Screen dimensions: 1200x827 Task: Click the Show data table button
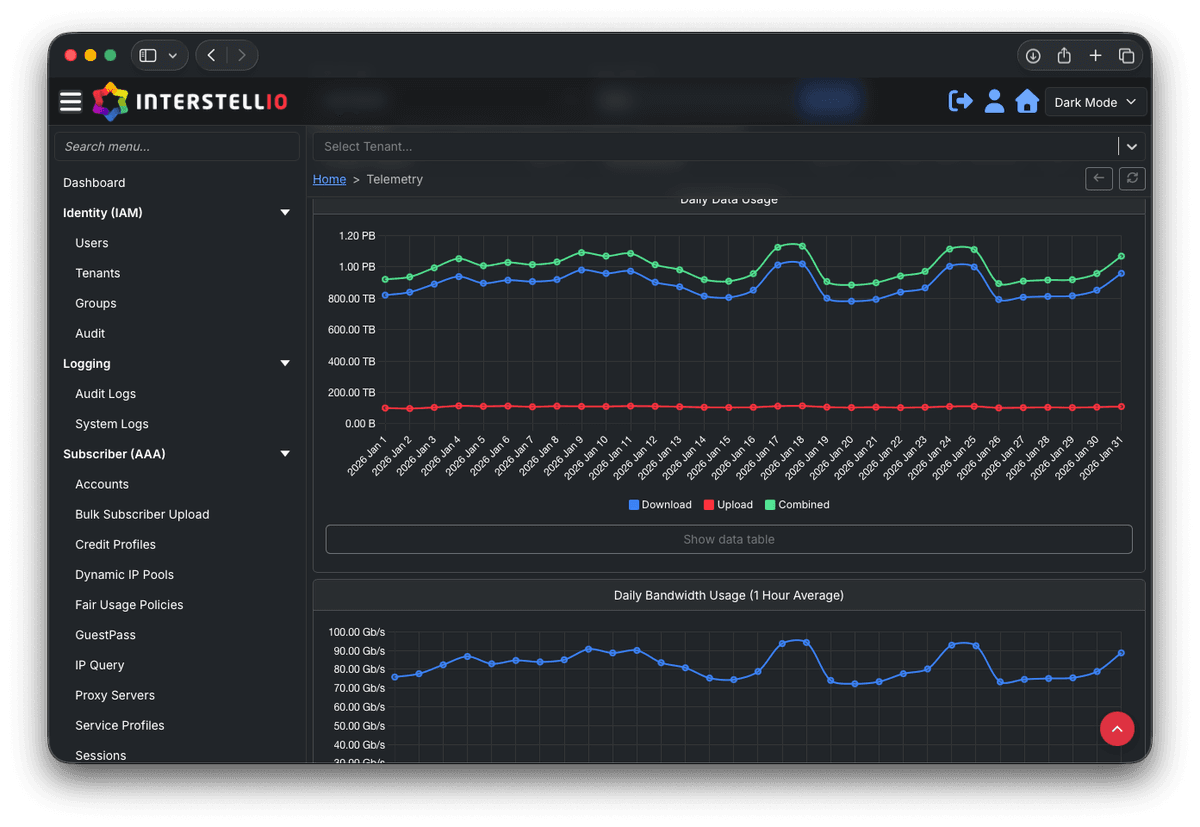(728, 539)
